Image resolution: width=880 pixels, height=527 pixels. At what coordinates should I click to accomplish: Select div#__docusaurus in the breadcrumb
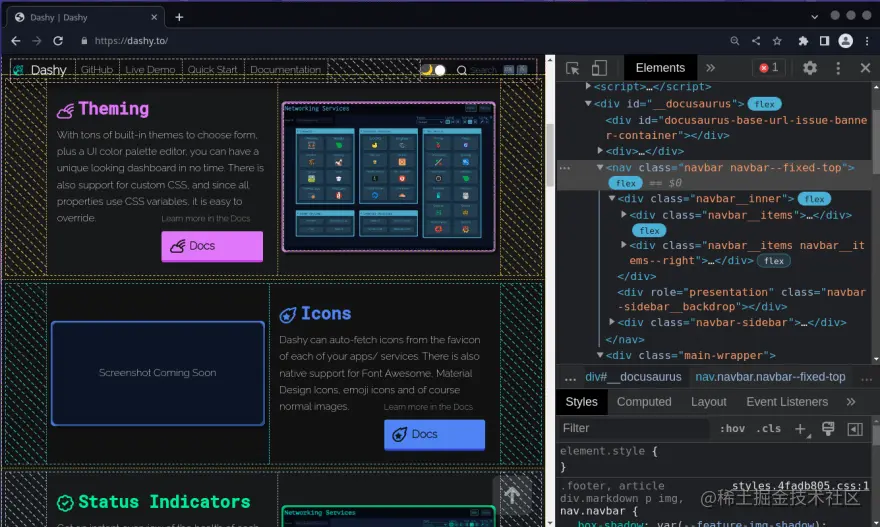coord(633,377)
